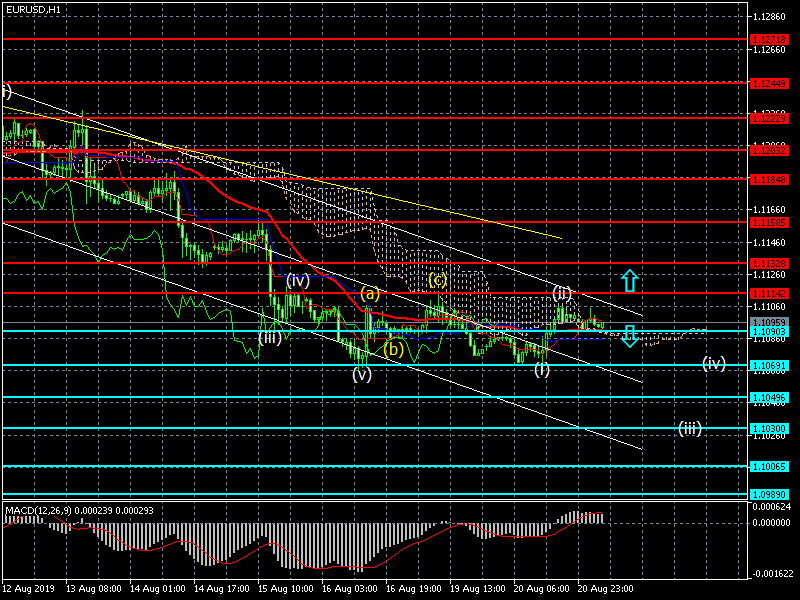Select the MACD scale value -0.001622
Image resolution: width=800 pixels, height=600 pixels.
(770, 573)
